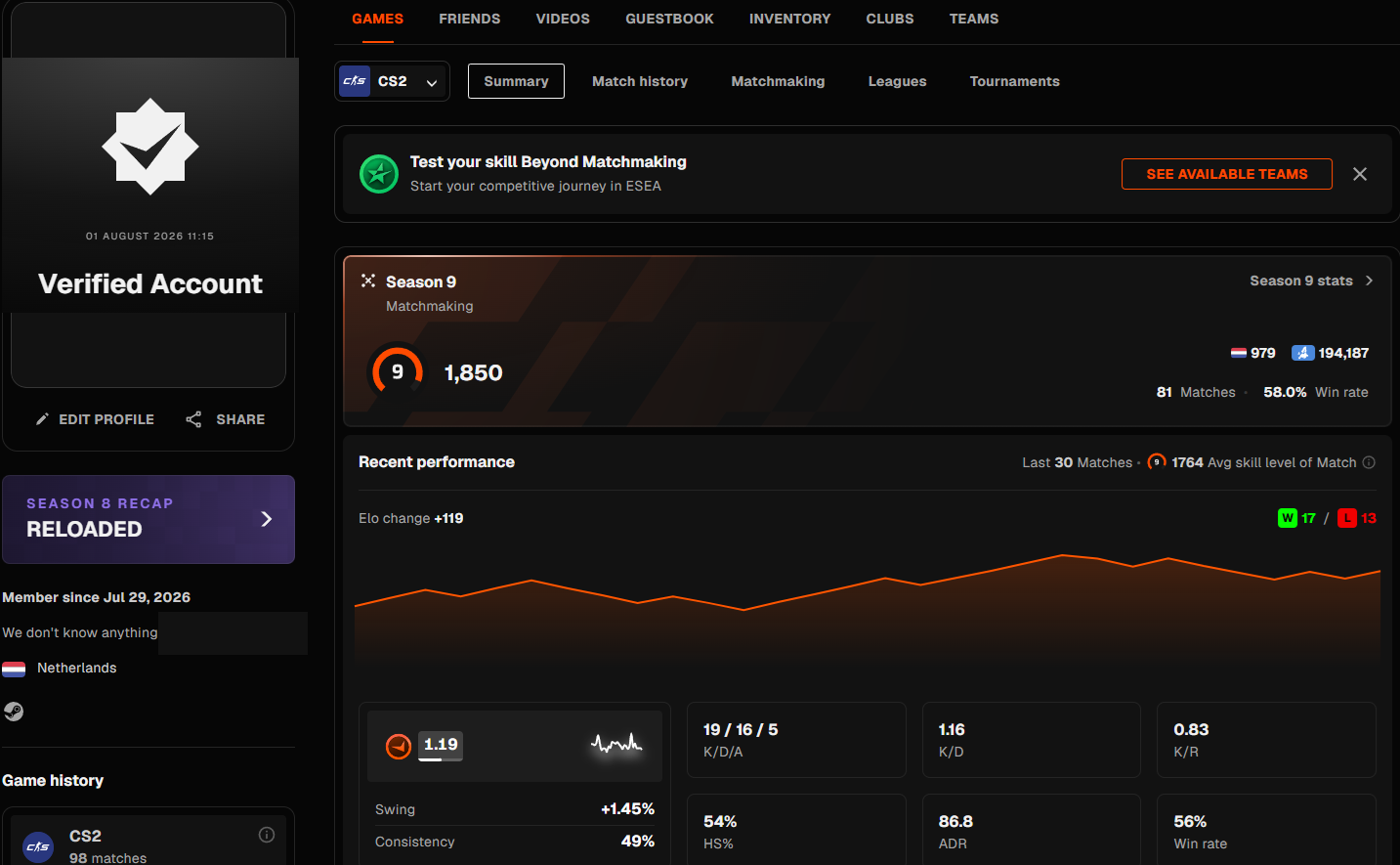Open the Match history sub-tab

tap(640, 81)
